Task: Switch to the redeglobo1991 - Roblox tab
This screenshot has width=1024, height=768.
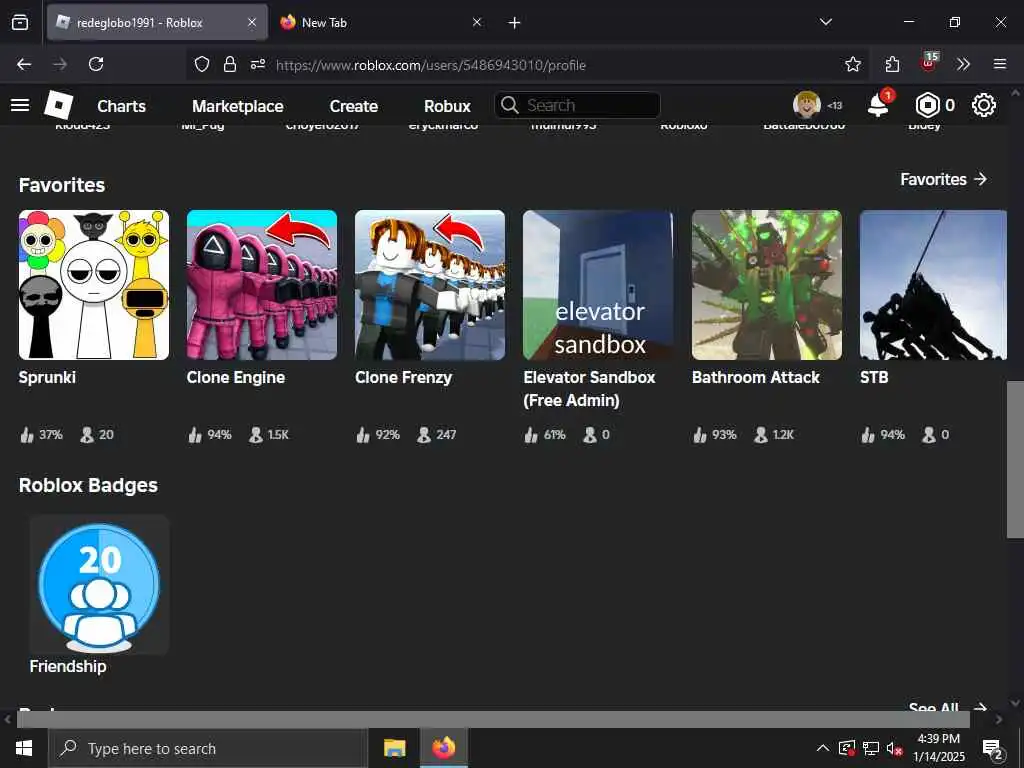Action: pos(157,23)
